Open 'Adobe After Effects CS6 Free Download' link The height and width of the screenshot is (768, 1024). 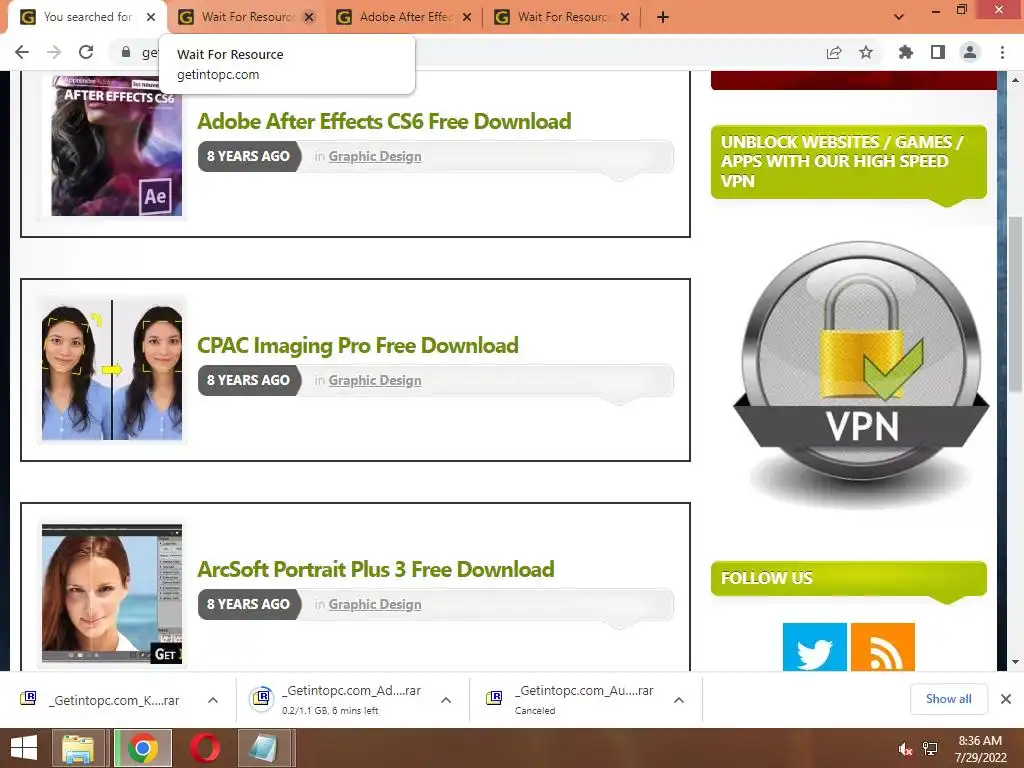[384, 121]
